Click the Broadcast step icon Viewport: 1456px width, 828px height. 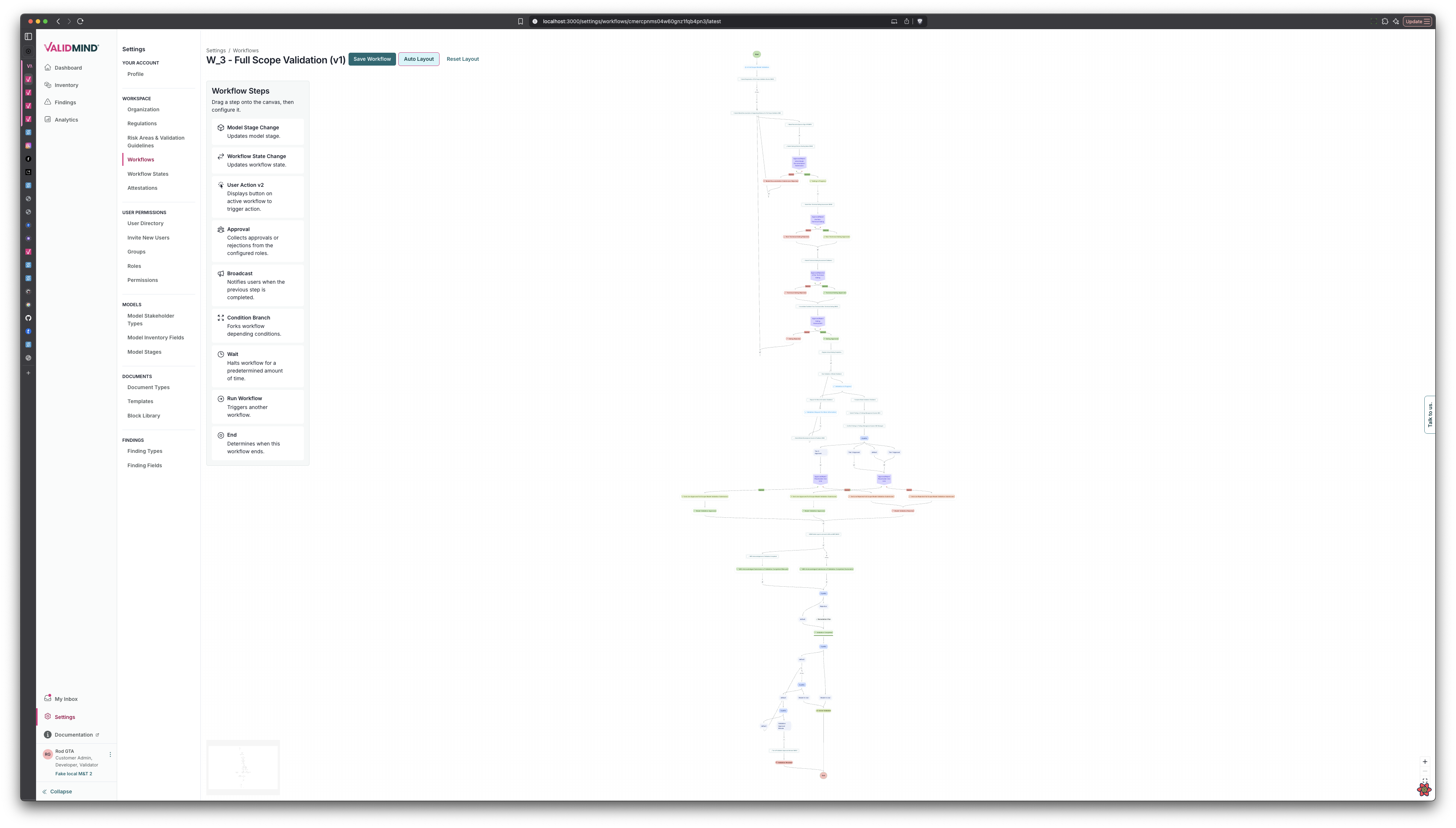(x=221, y=273)
